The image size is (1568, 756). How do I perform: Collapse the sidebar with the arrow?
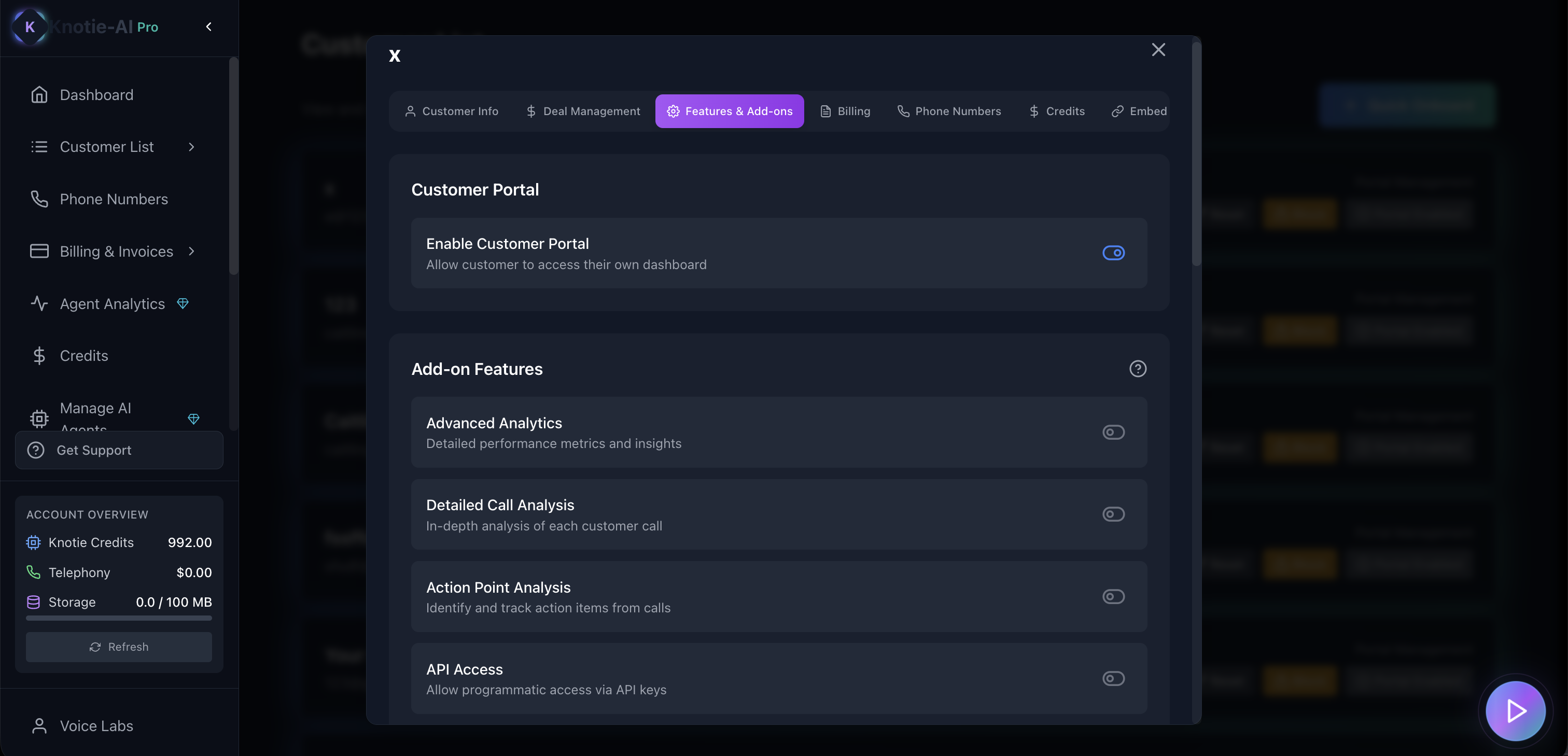pyautogui.click(x=209, y=27)
